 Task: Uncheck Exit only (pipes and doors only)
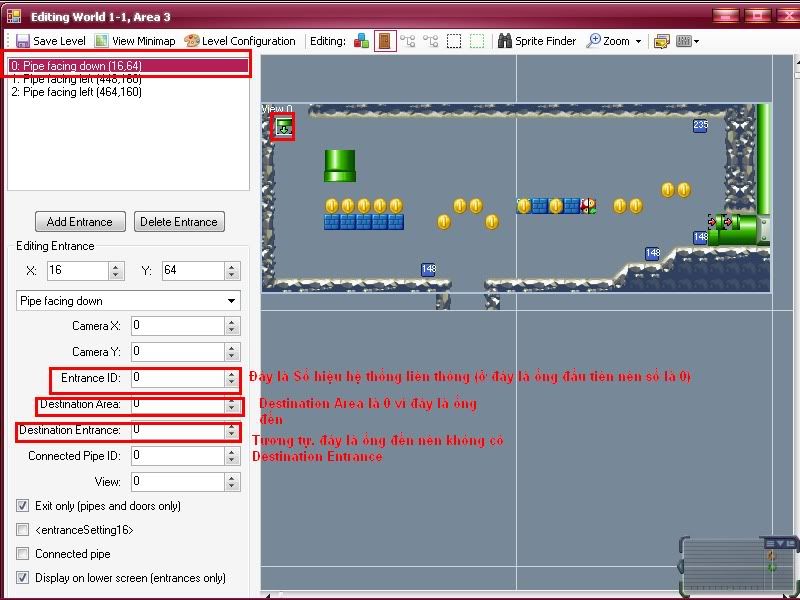point(22,506)
